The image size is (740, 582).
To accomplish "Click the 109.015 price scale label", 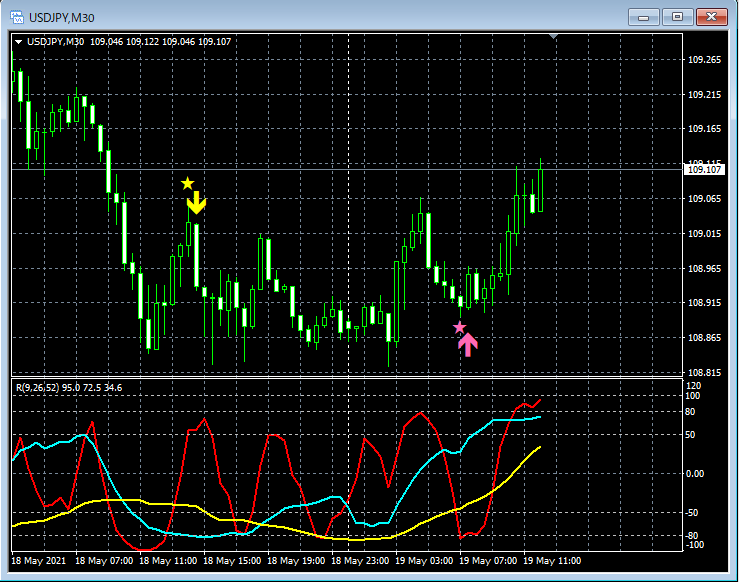I will click(x=704, y=234).
